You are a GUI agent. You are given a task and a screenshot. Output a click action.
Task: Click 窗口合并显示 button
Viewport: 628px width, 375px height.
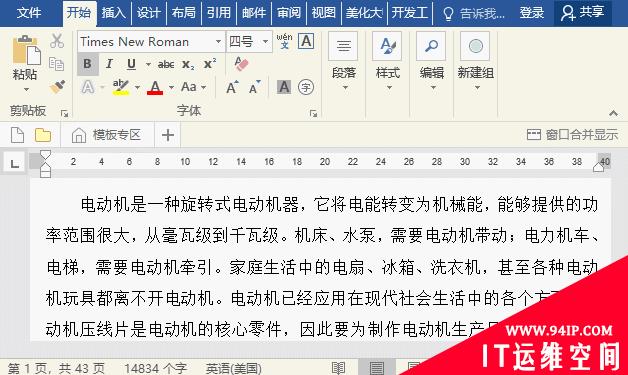pos(573,135)
